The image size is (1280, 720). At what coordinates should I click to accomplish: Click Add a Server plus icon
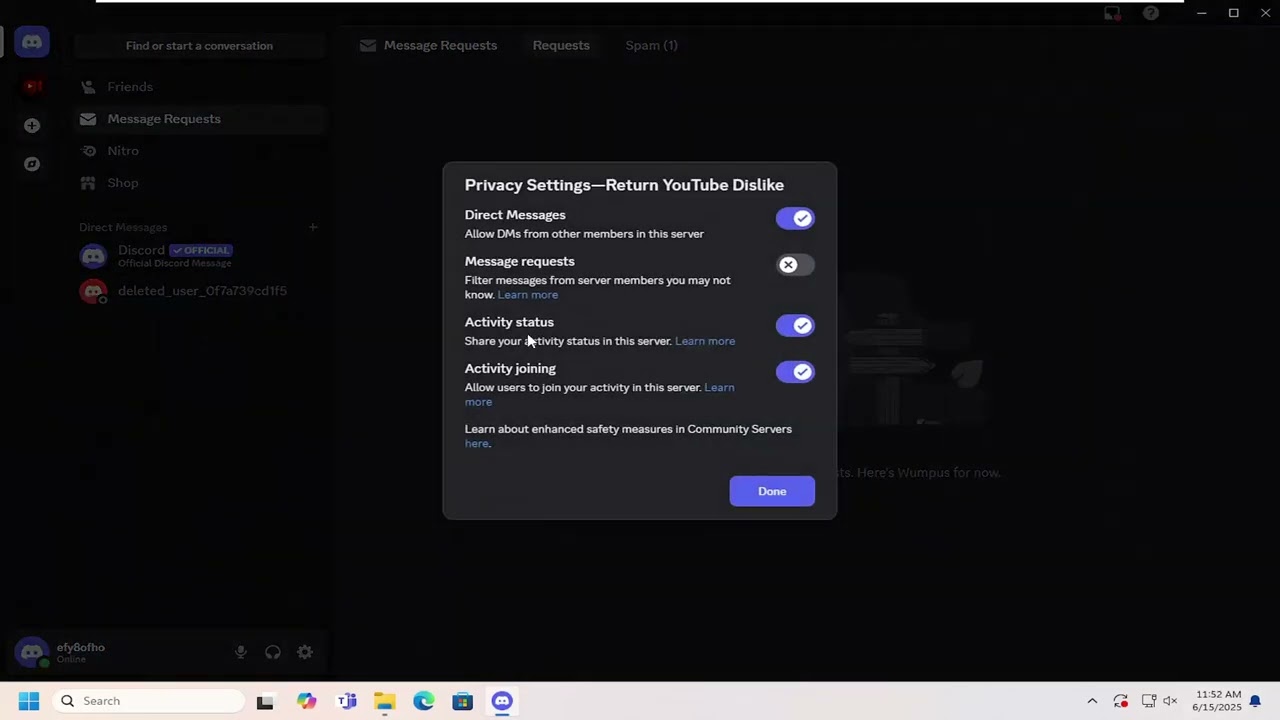[32, 125]
